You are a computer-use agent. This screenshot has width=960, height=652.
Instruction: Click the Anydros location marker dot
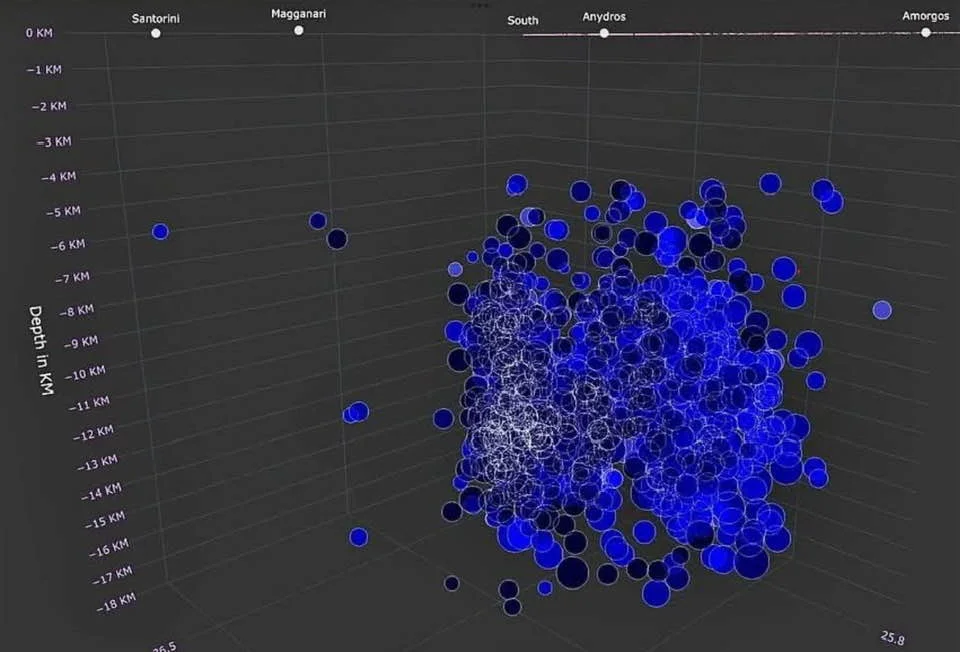(x=604, y=33)
